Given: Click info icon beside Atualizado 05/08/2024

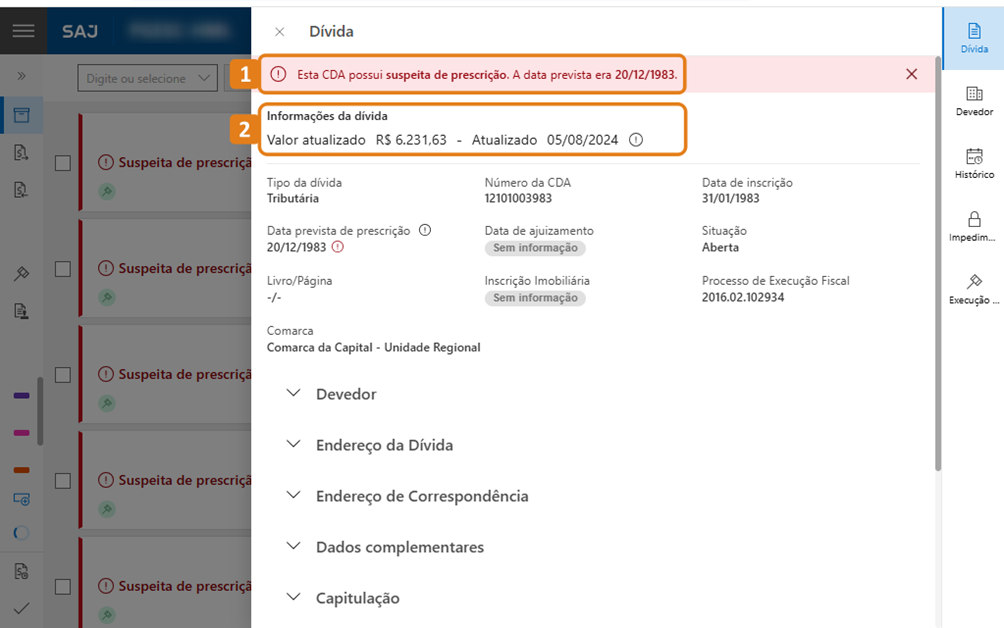Looking at the screenshot, I should point(635,140).
